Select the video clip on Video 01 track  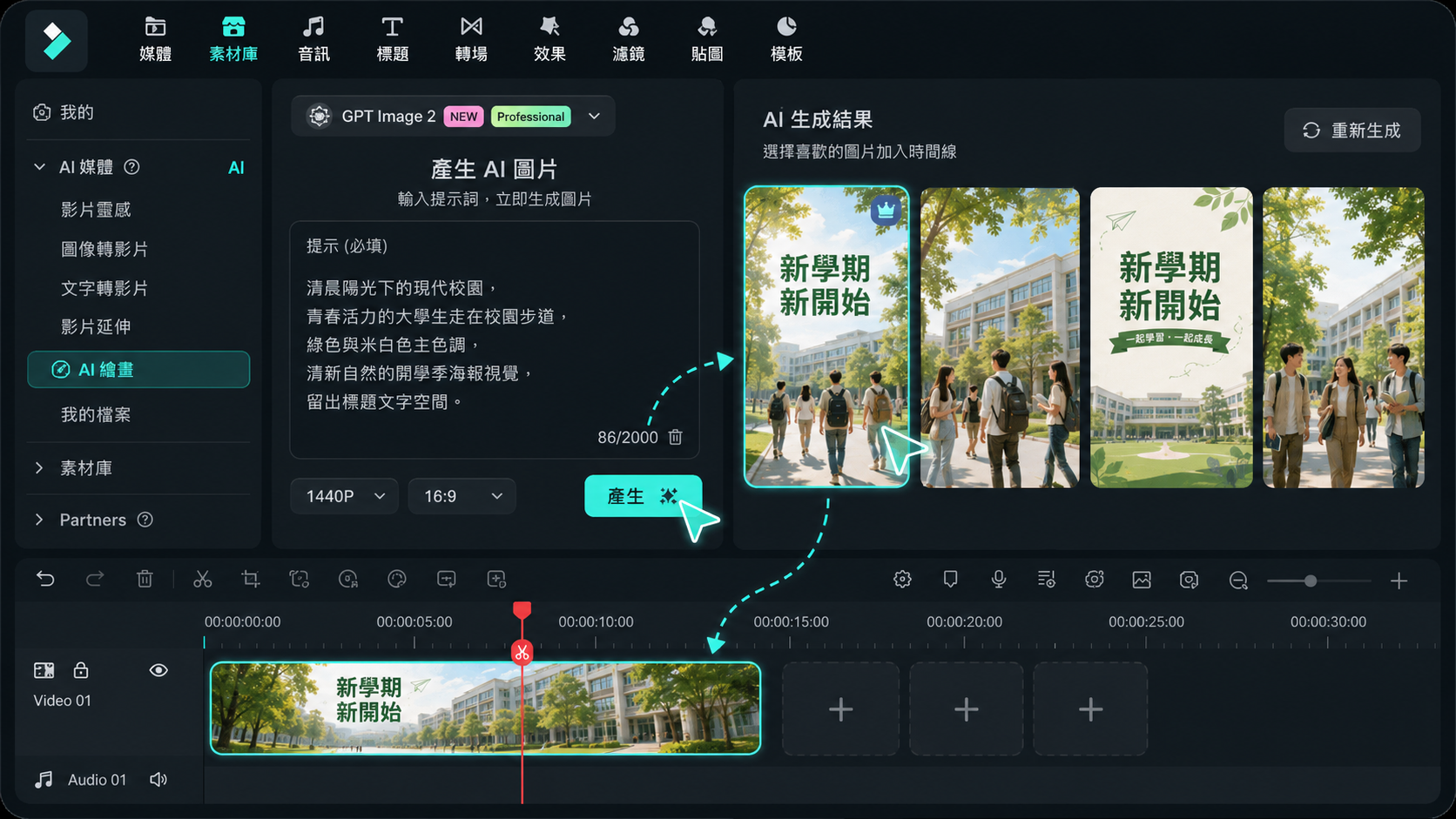pyautogui.click(x=485, y=708)
